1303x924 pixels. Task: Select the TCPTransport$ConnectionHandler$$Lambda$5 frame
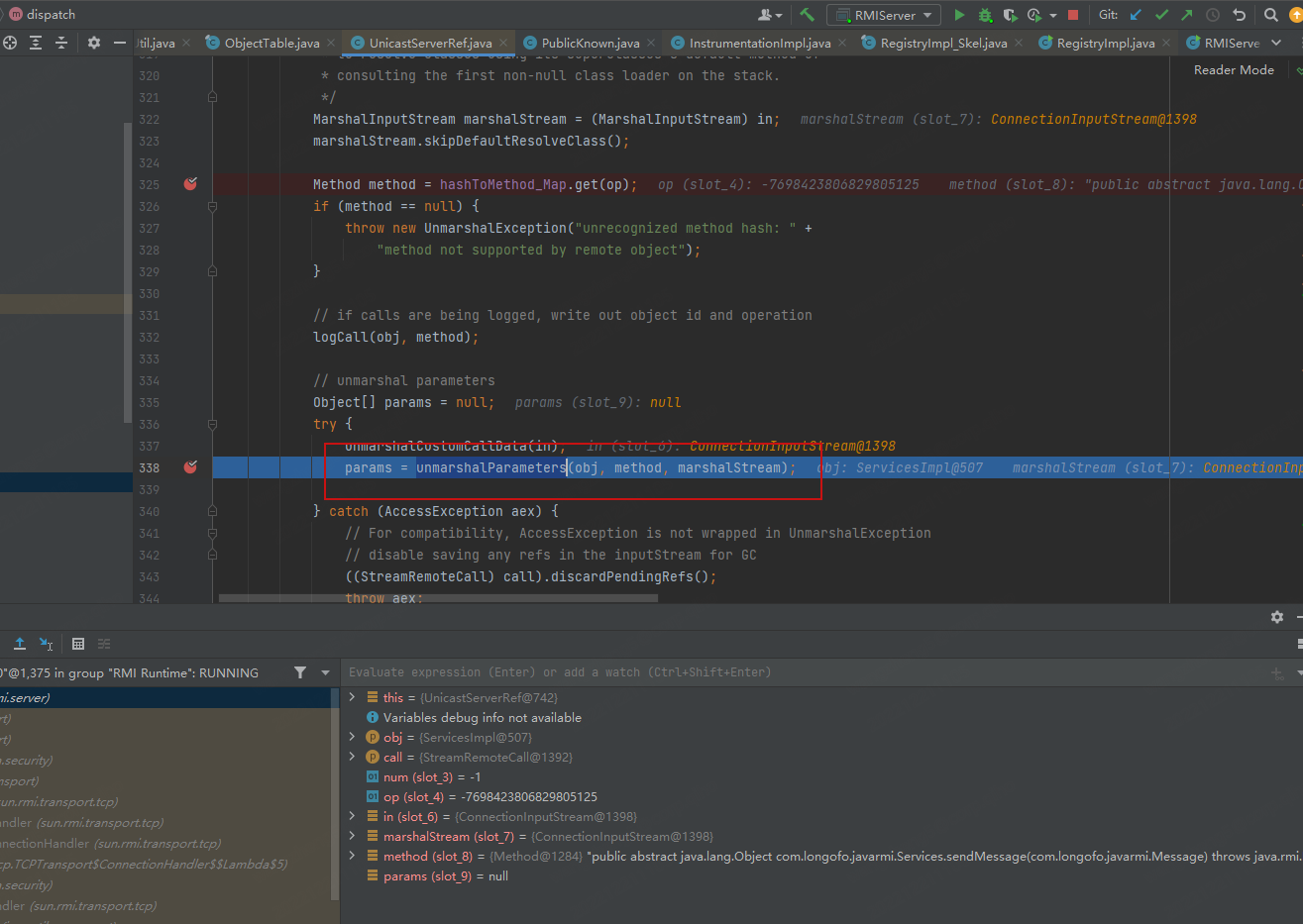(164, 864)
